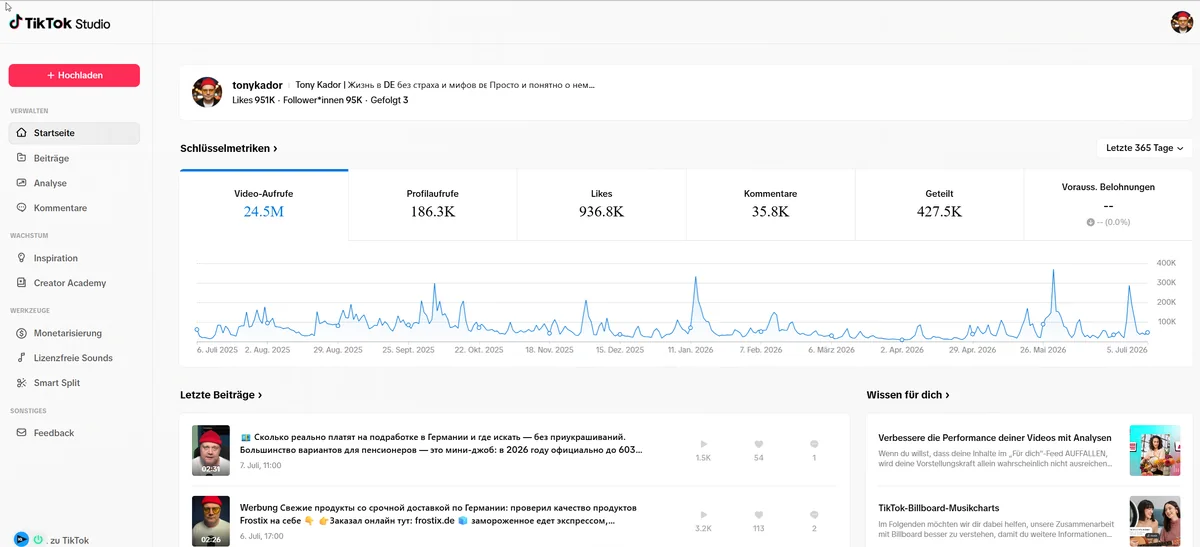The width and height of the screenshot is (1200, 547).
Task: Click the chart's first data point at 6. Juli 2025
Action: coord(197,329)
